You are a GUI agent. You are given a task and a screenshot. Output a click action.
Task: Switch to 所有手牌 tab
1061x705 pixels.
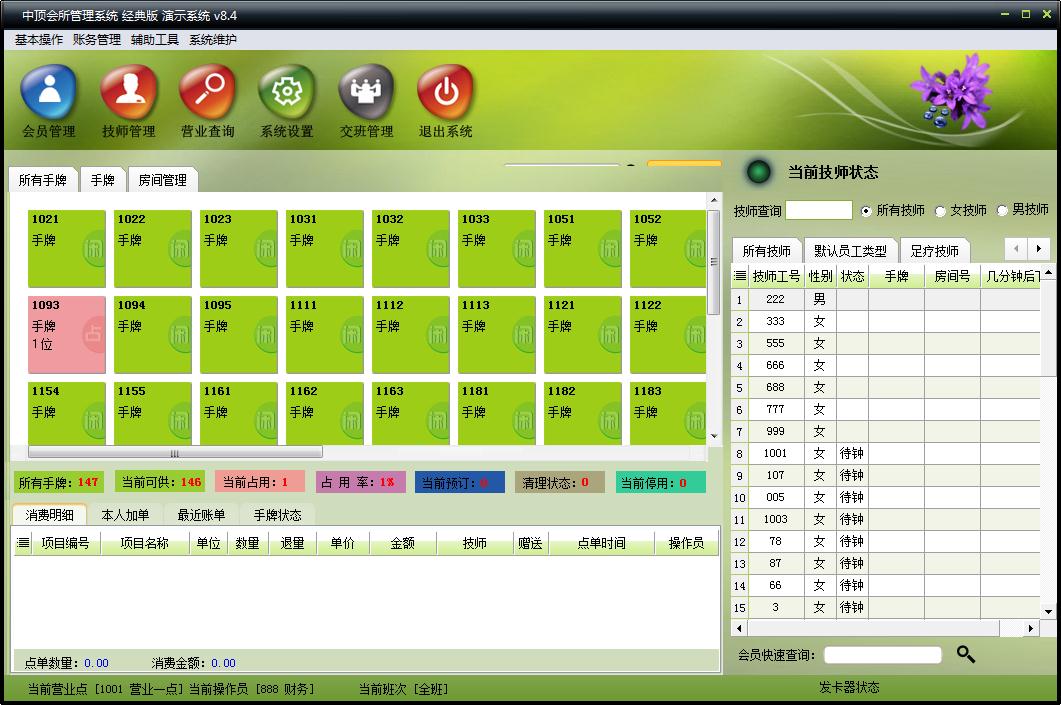pyautogui.click(x=43, y=180)
